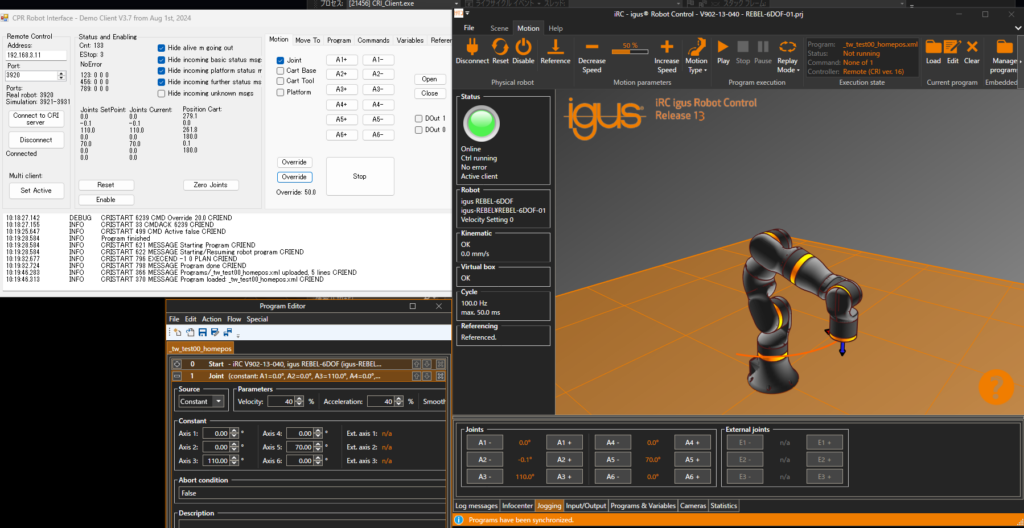Click the save icon in Program Editor toolbar
This screenshot has height=528, width=1024.
(x=202, y=332)
